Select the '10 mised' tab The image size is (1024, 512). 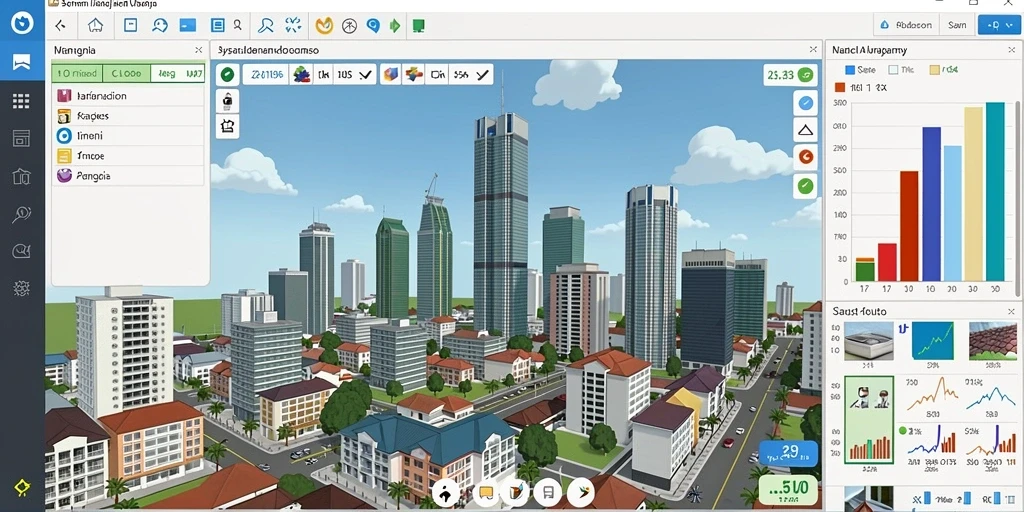point(77,74)
